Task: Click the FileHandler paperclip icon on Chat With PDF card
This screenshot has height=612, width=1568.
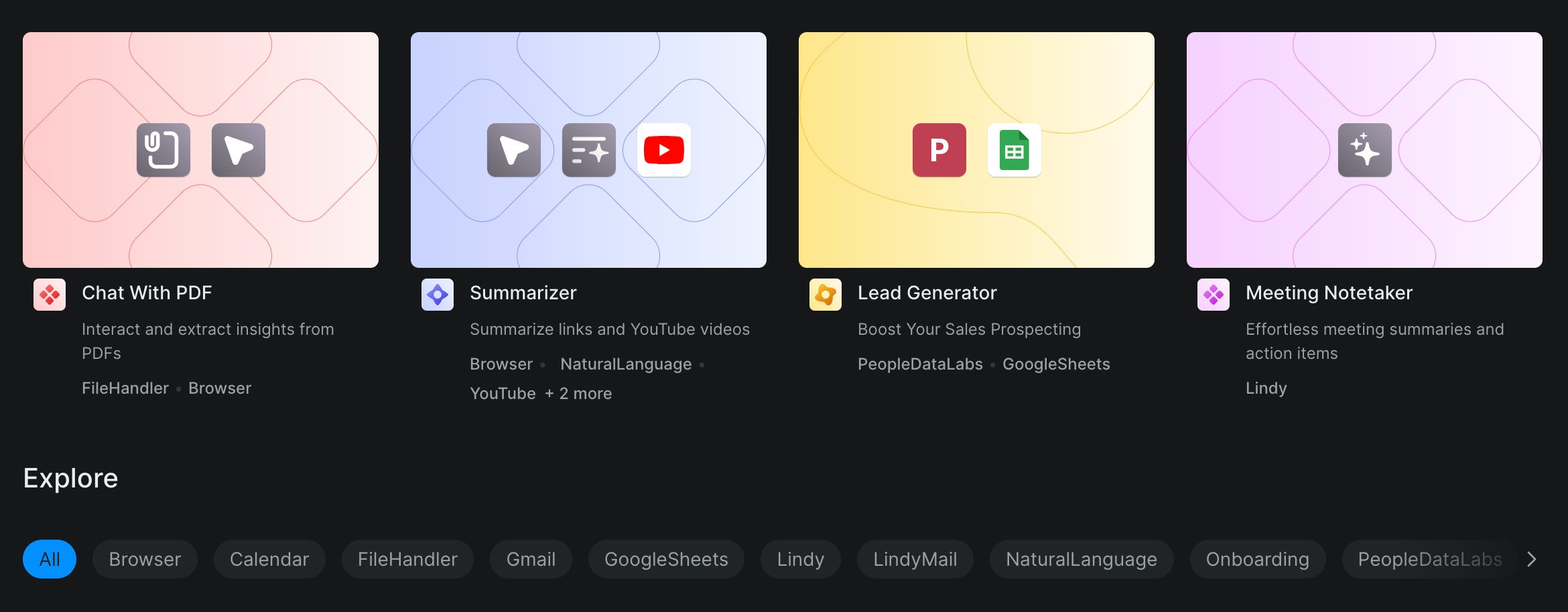Action: pos(164,150)
